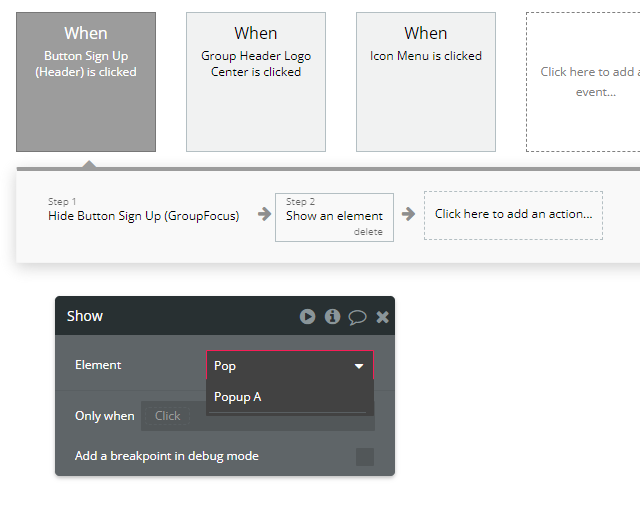Open the Button Sign Up (Header) clicked event
This screenshot has width=640, height=513.
point(86,82)
